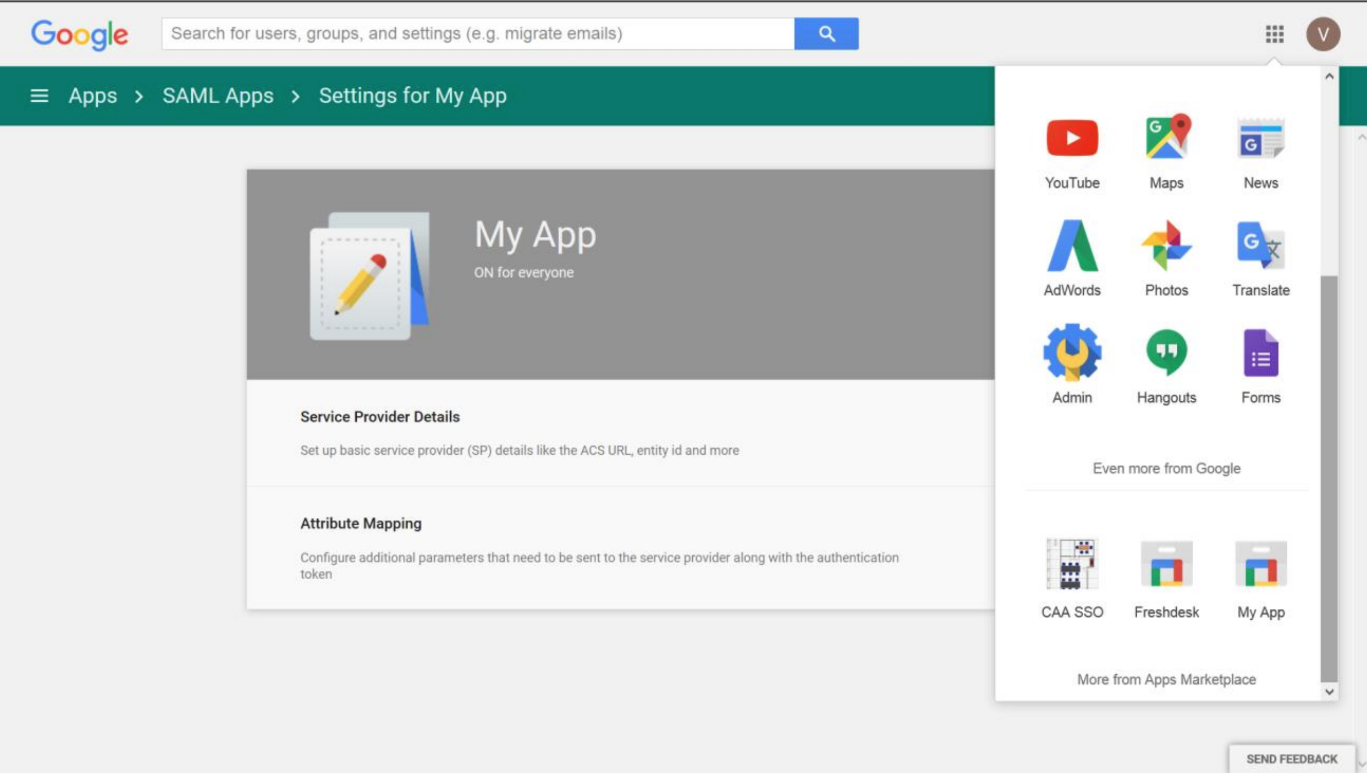
Task: Launch Google News icon
Action: point(1260,138)
